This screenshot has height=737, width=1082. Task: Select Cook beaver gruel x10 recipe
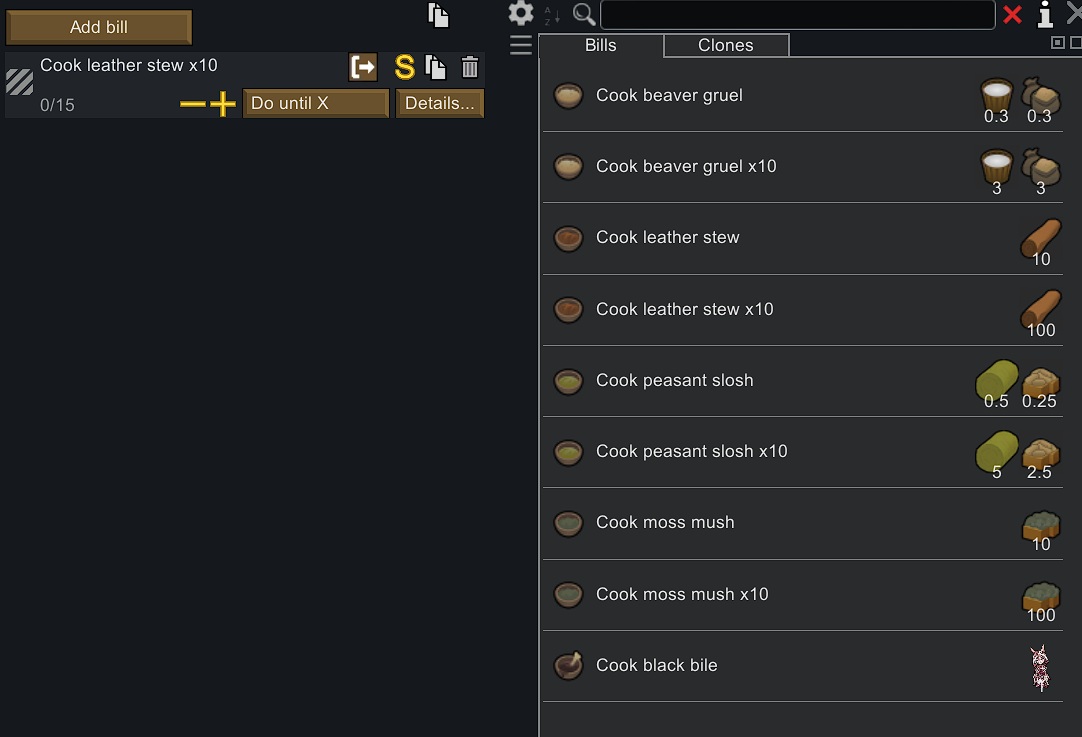803,167
